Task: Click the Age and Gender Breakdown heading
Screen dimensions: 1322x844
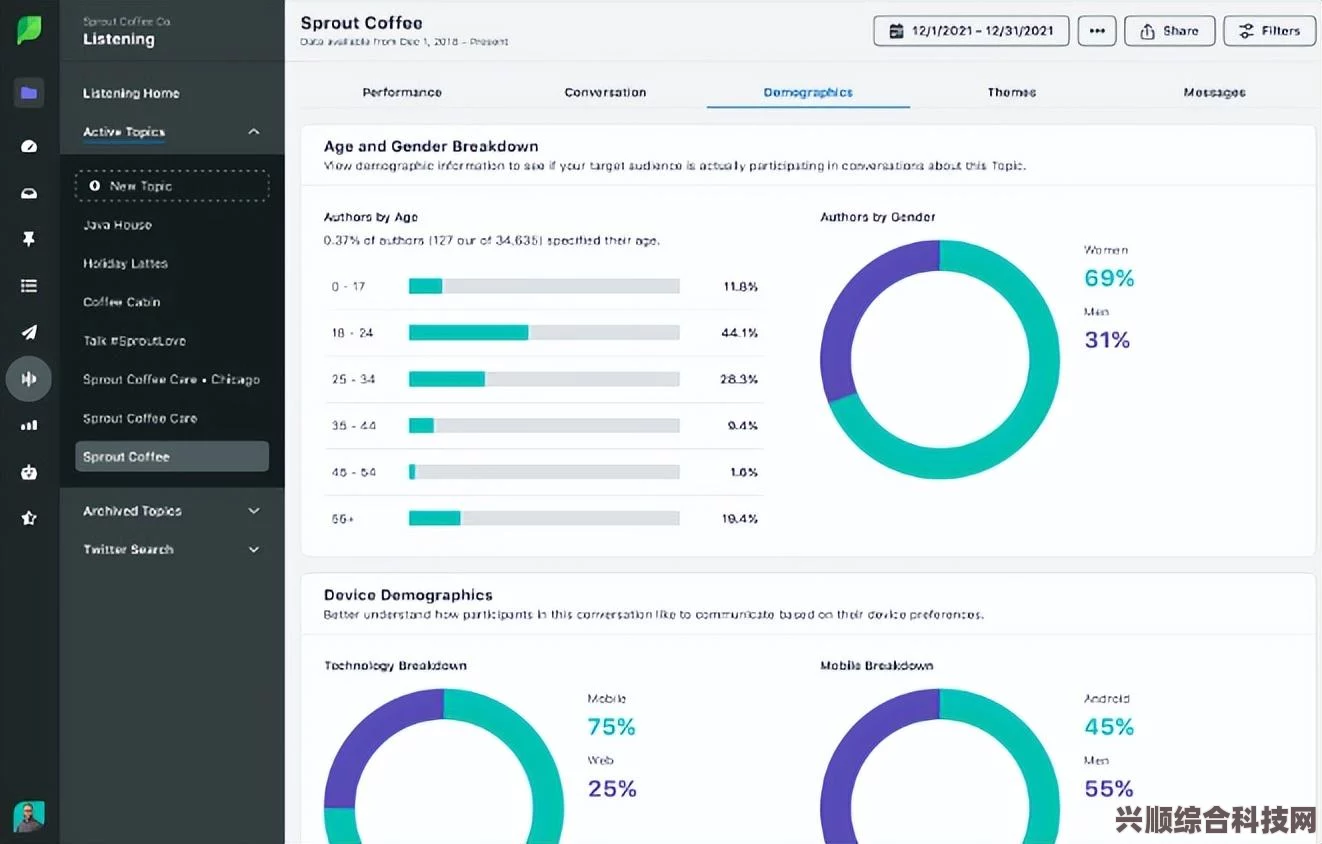Action: point(431,146)
